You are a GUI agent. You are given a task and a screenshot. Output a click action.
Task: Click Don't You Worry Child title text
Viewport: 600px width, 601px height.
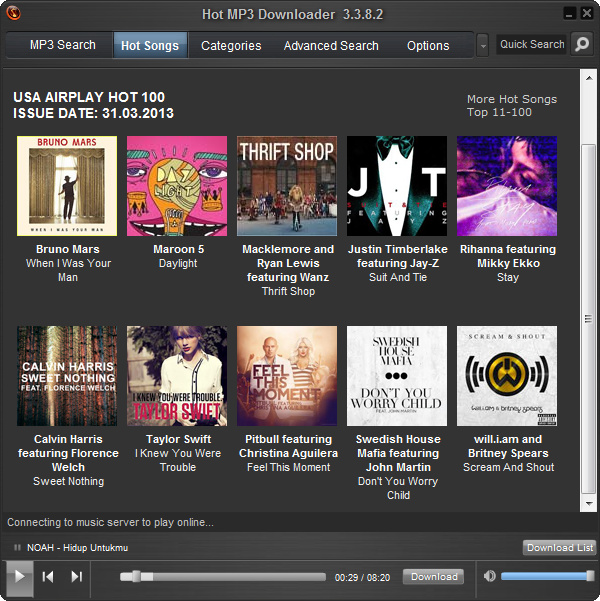click(x=398, y=488)
